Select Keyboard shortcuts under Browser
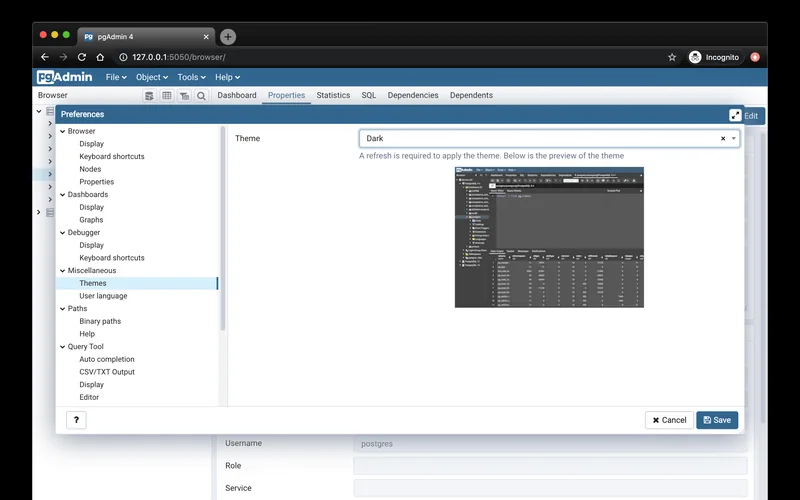Screen dimensions: 800x500 click(112, 156)
